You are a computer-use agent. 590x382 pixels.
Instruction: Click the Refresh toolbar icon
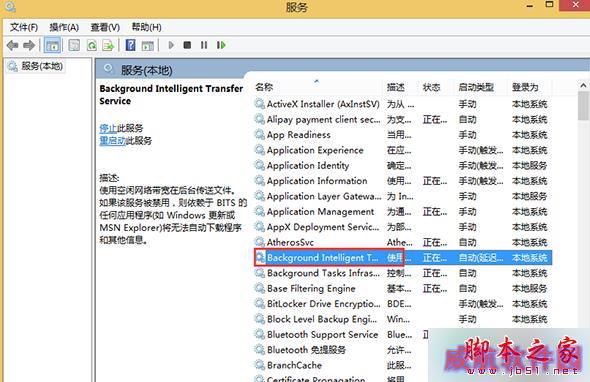pyautogui.click(x=91, y=46)
